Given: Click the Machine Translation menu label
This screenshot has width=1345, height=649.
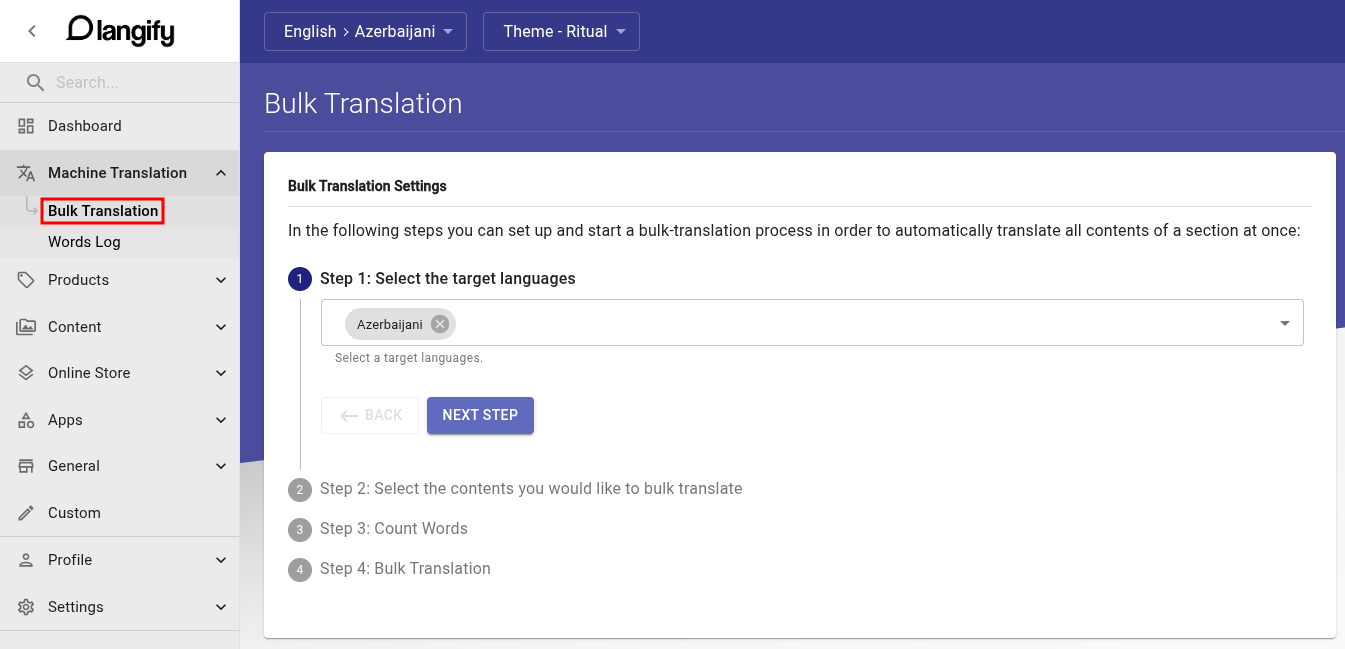Looking at the screenshot, I should tap(117, 173).
